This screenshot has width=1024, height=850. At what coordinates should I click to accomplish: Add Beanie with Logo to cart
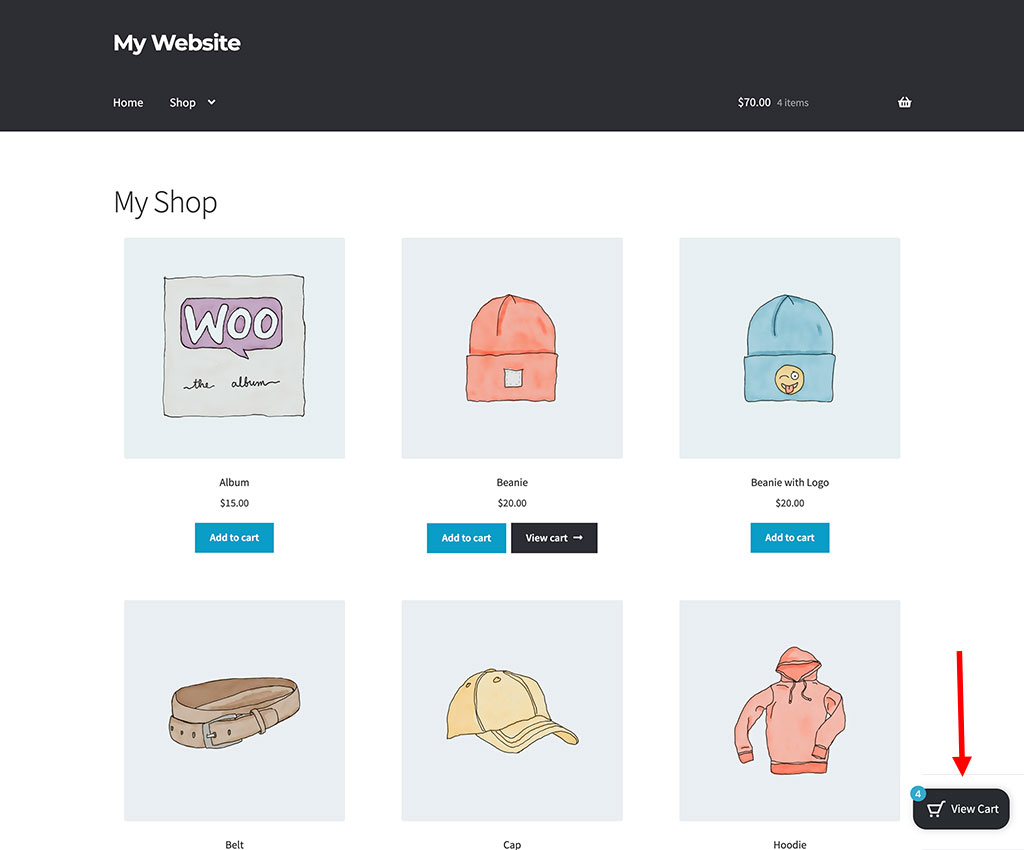point(789,537)
